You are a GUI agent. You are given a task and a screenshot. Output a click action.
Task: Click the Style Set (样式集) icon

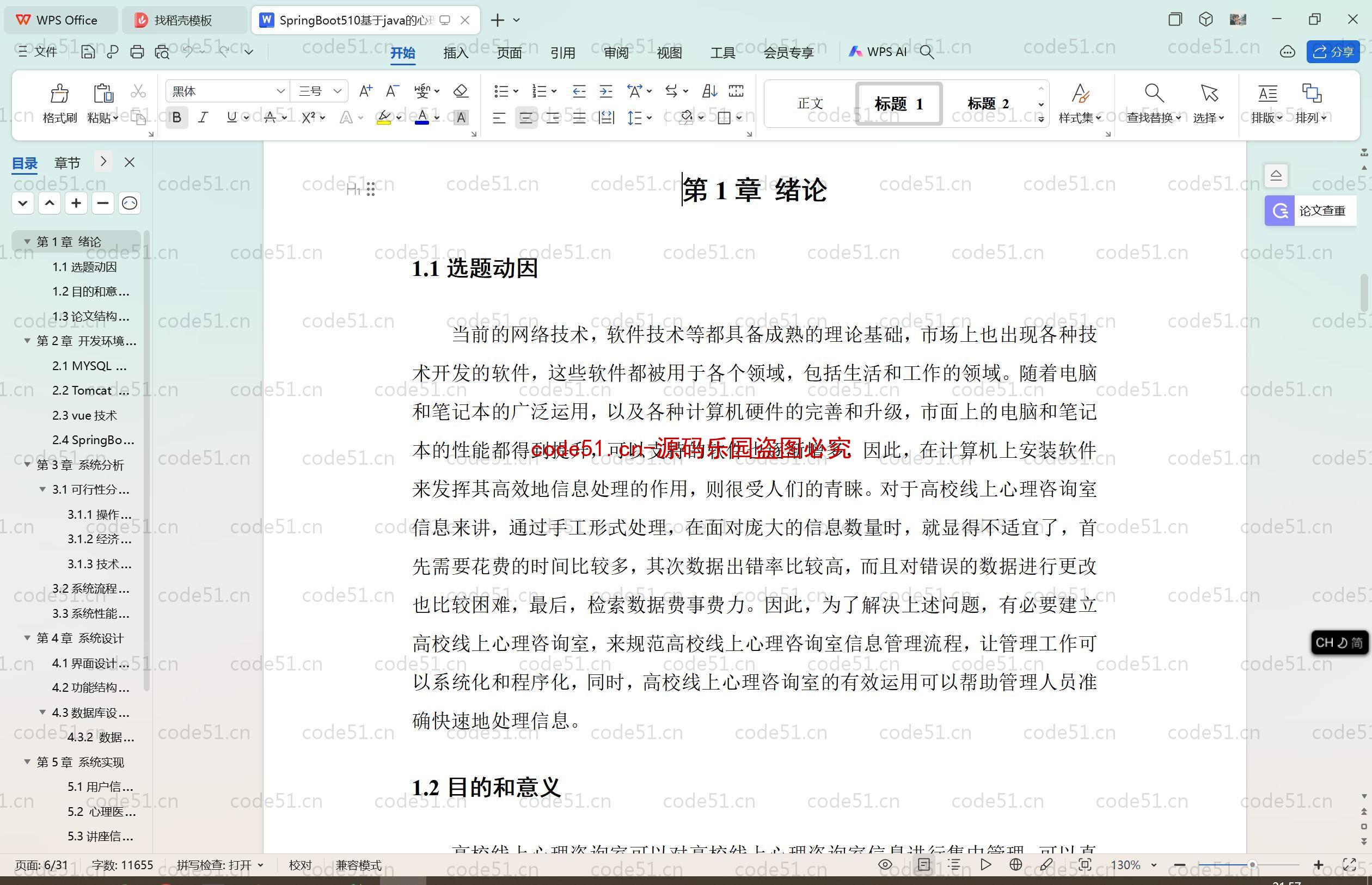1080,93
